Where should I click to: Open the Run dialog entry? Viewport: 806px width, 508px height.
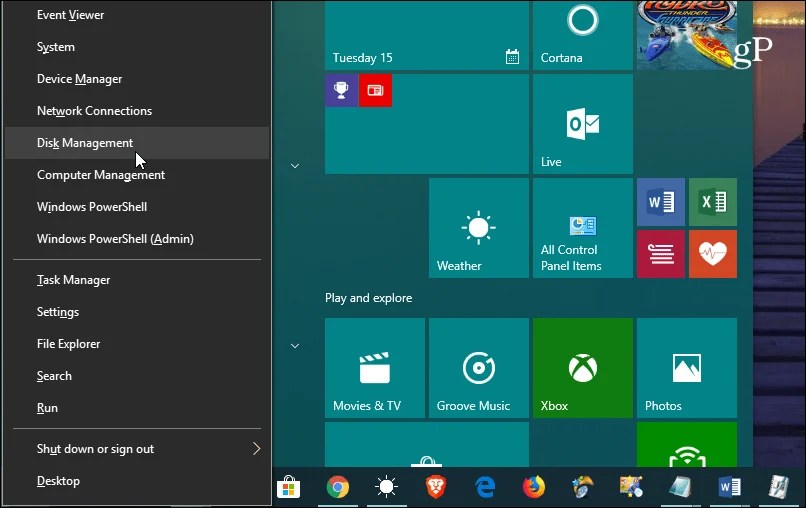(x=137, y=408)
